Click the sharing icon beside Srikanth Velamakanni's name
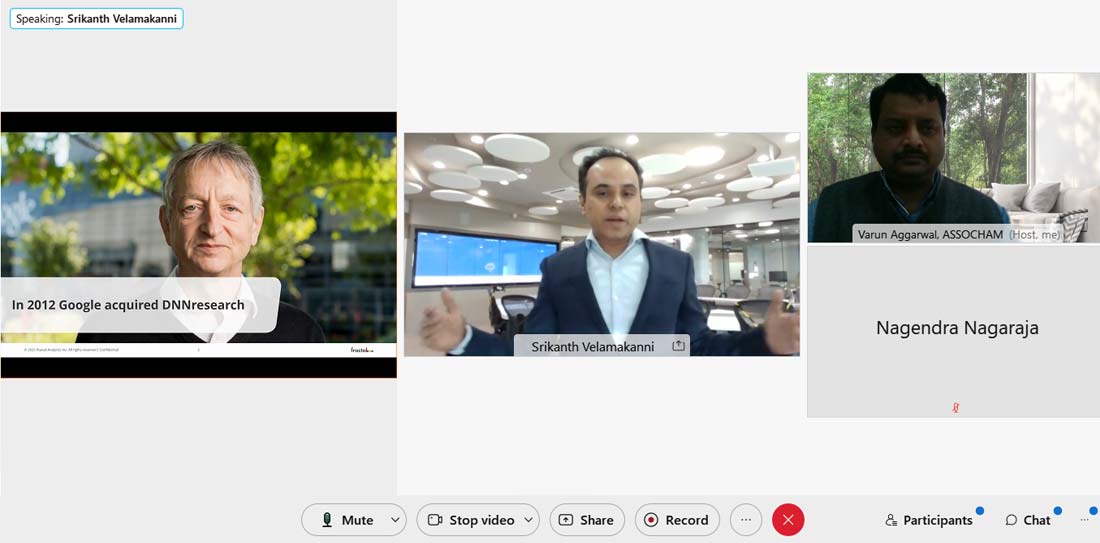The height and width of the screenshot is (543, 1100). click(x=679, y=346)
